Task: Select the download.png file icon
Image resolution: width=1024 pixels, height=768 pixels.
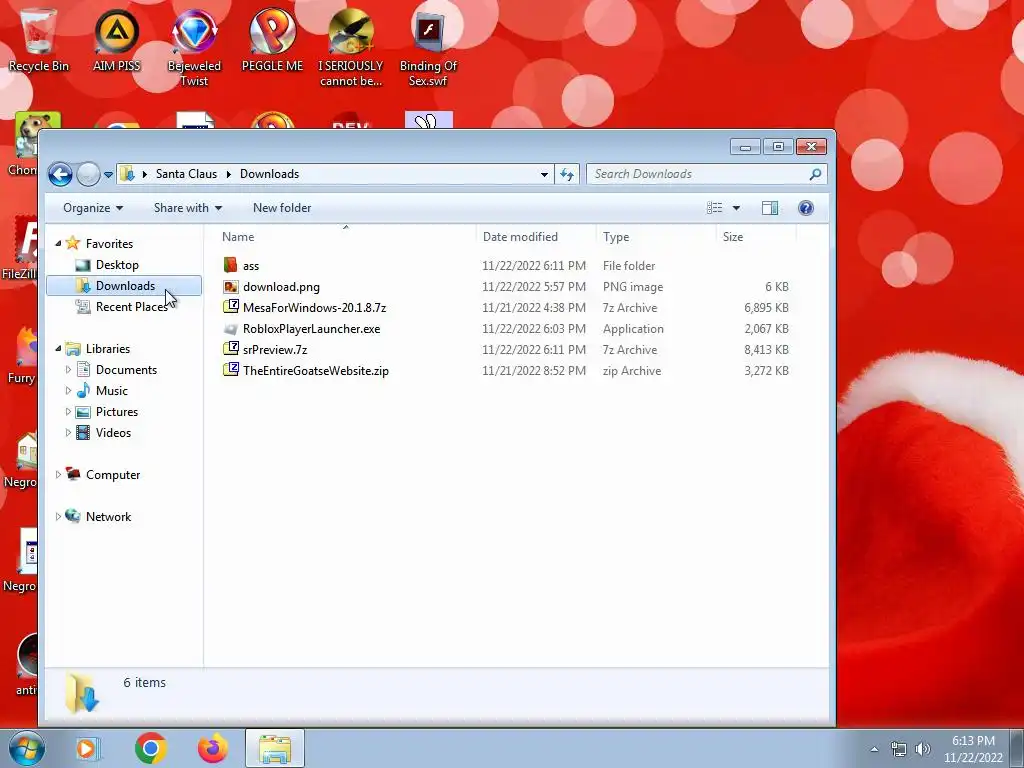Action: (231, 287)
